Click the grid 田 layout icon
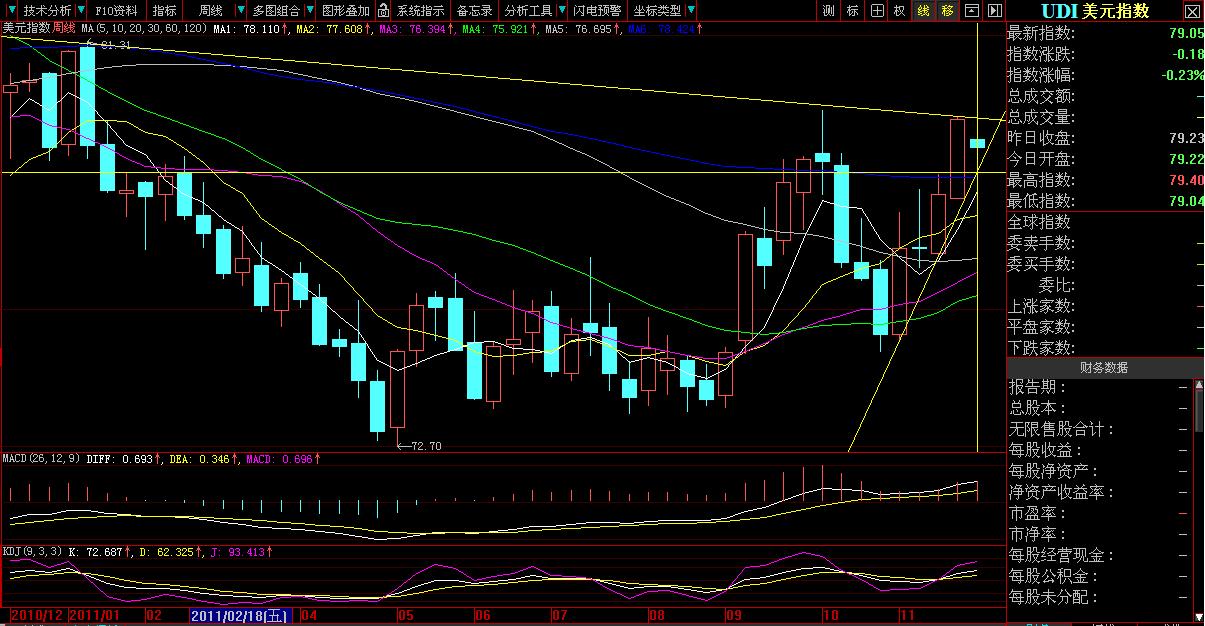 (x=877, y=11)
